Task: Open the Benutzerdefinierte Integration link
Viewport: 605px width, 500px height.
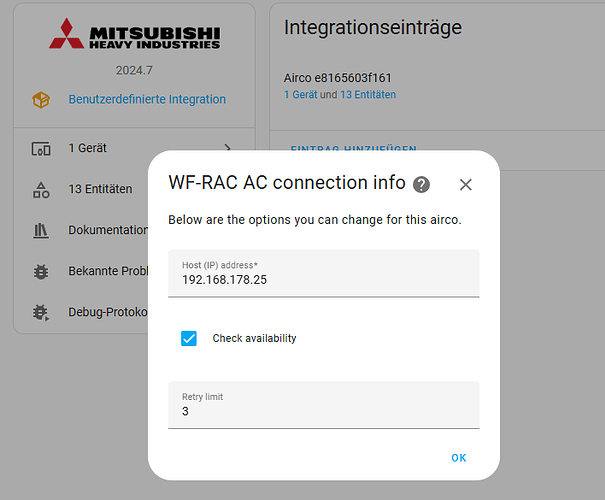Action: [147, 99]
